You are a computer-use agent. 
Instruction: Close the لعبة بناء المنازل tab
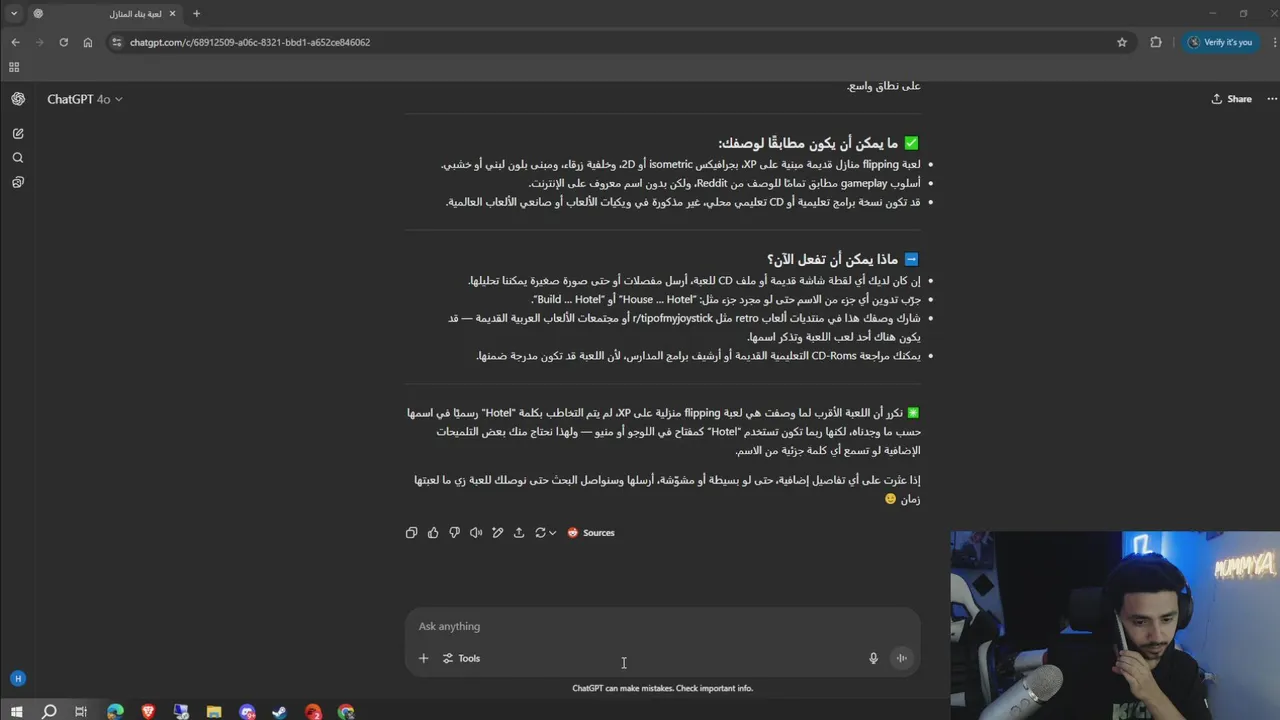click(x=173, y=14)
